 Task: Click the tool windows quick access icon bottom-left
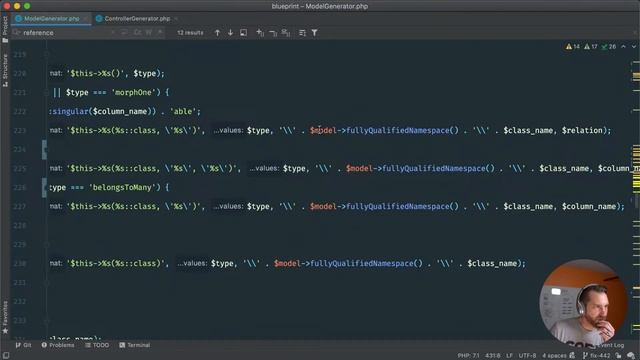pyautogui.click(x=6, y=356)
